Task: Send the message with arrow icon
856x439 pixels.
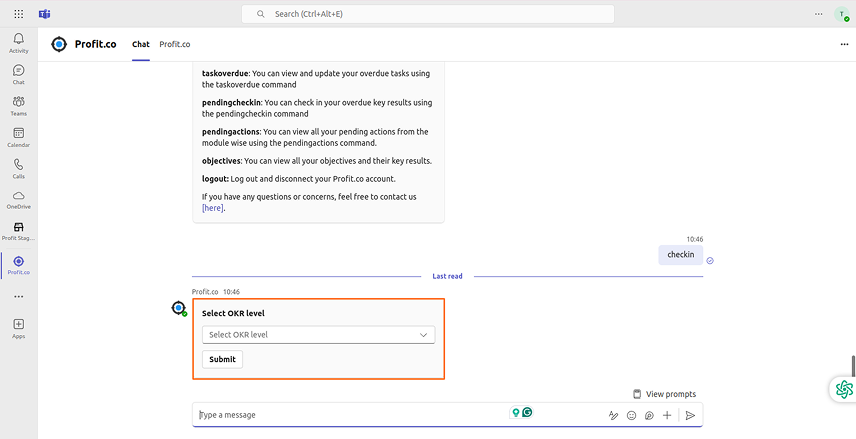Action: pyautogui.click(x=690, y=415)
